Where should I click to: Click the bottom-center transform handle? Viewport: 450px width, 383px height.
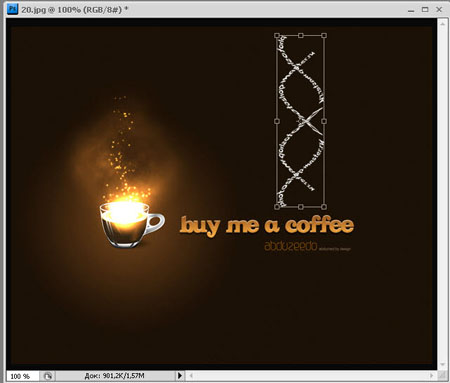point(300,207)
